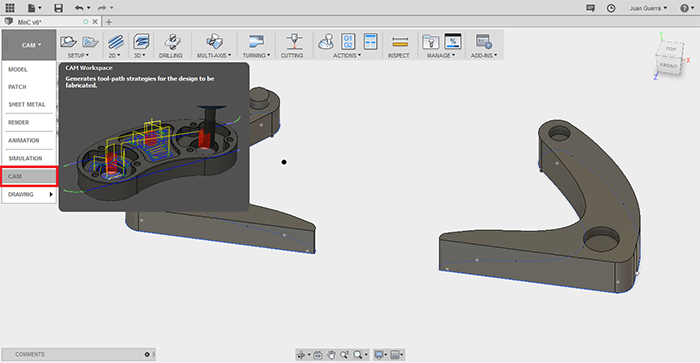Expand the Setup dropdown menu

pos(78,55)
